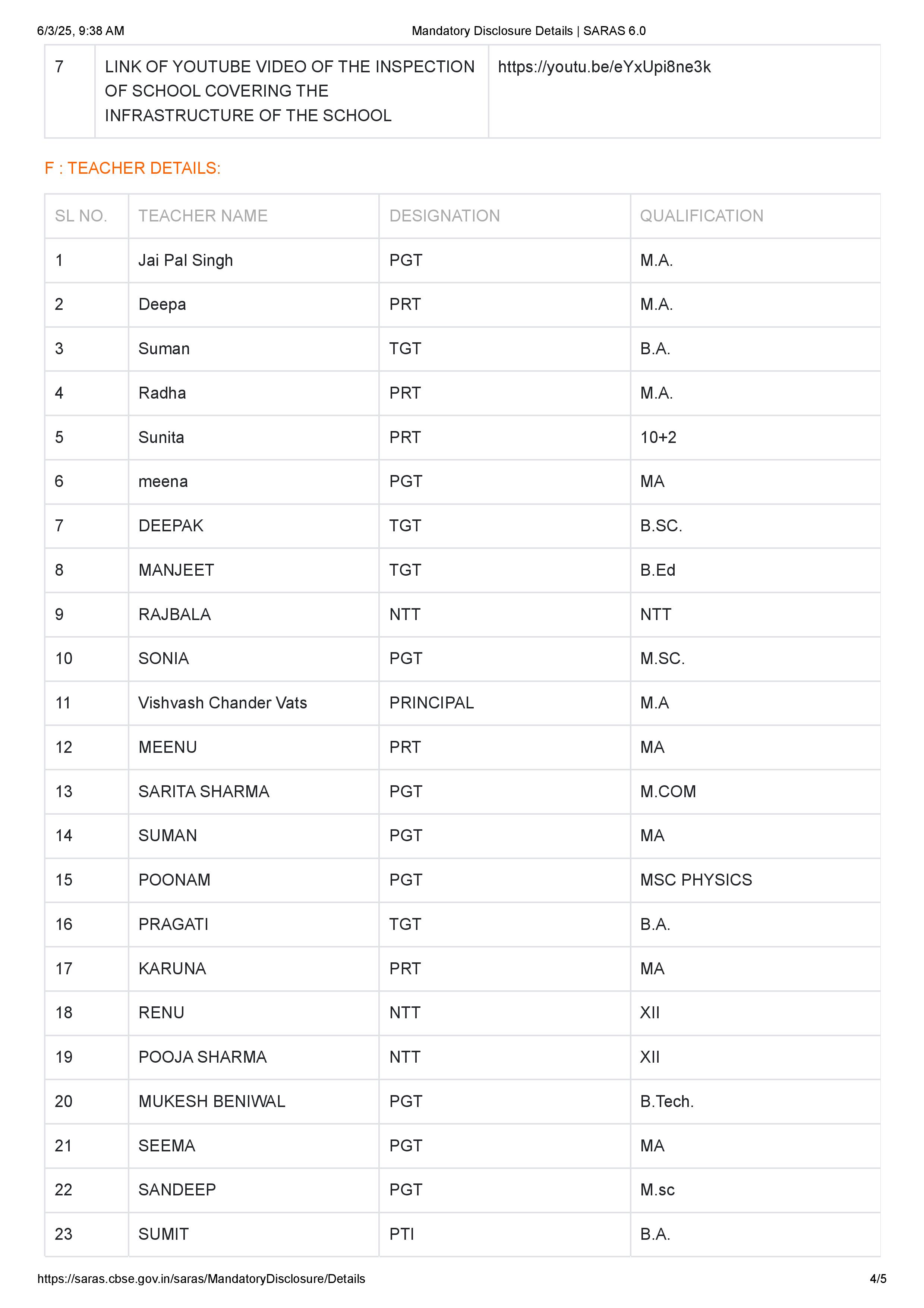
Task: Click the saras.cbse.gov.in footer URL
Action: tap(201, 1279)
